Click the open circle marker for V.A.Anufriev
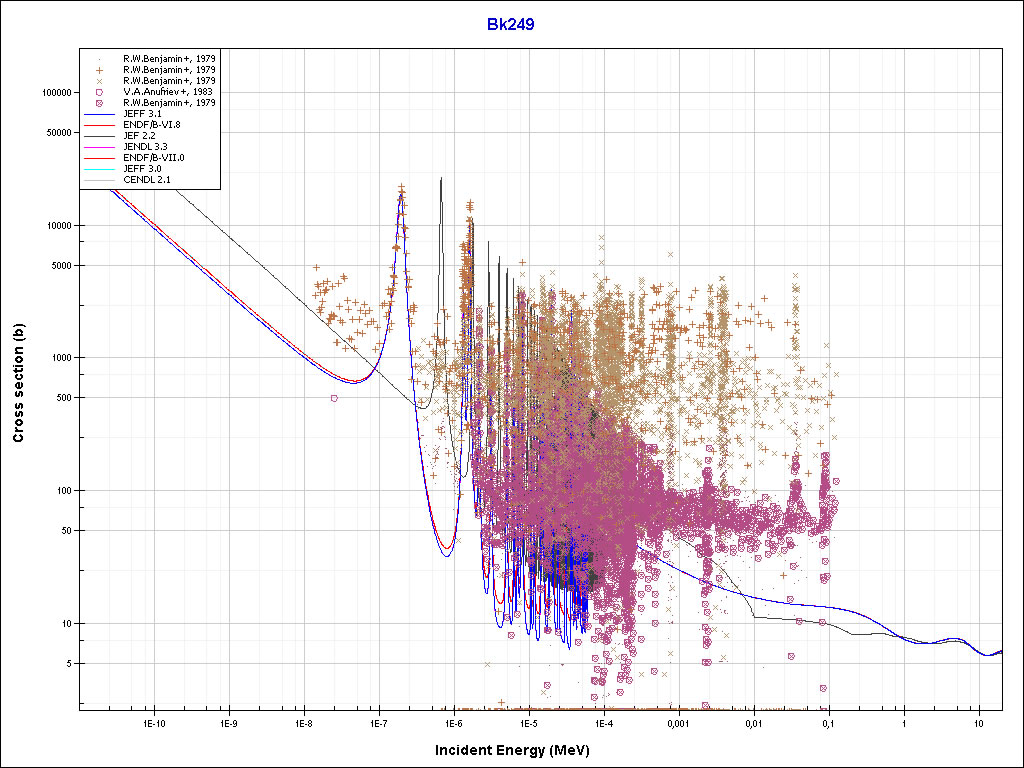This screenshot has width=1024, height=768. (100, 91)
